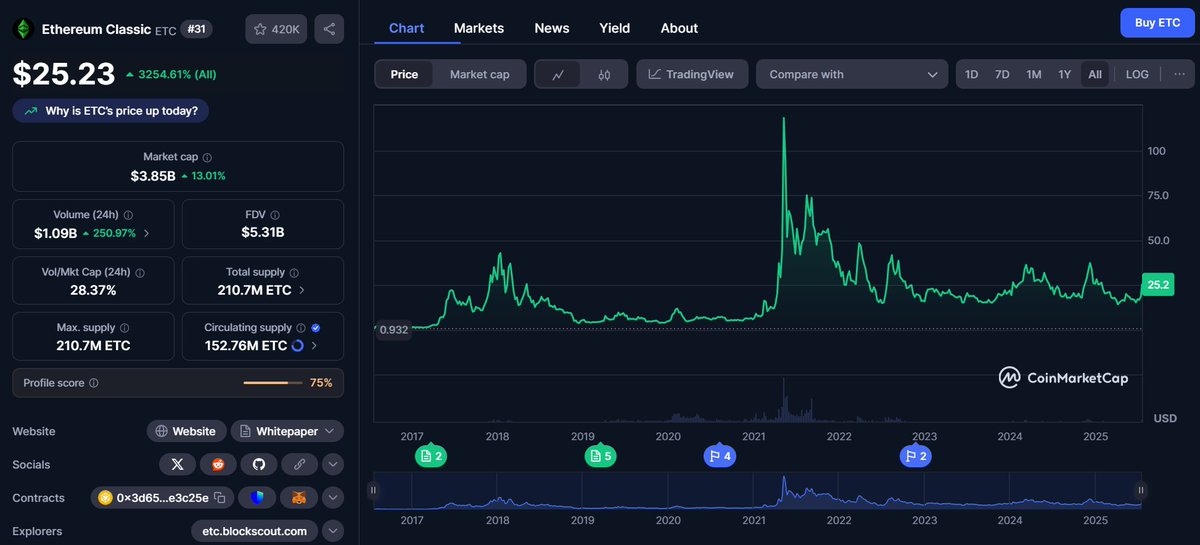This screenshot has height=545, width=1200.
Task: Set chart range to 1M
Action: pos(1034,74)
